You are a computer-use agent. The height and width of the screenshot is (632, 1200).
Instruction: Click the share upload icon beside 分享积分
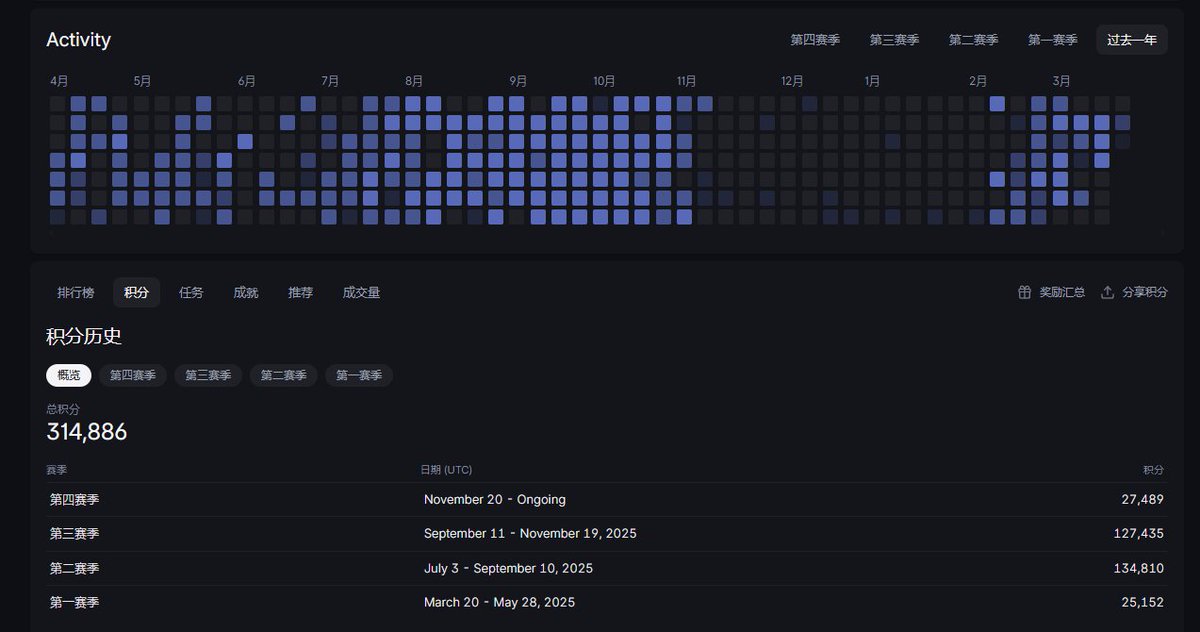[x=1107, y=292]
